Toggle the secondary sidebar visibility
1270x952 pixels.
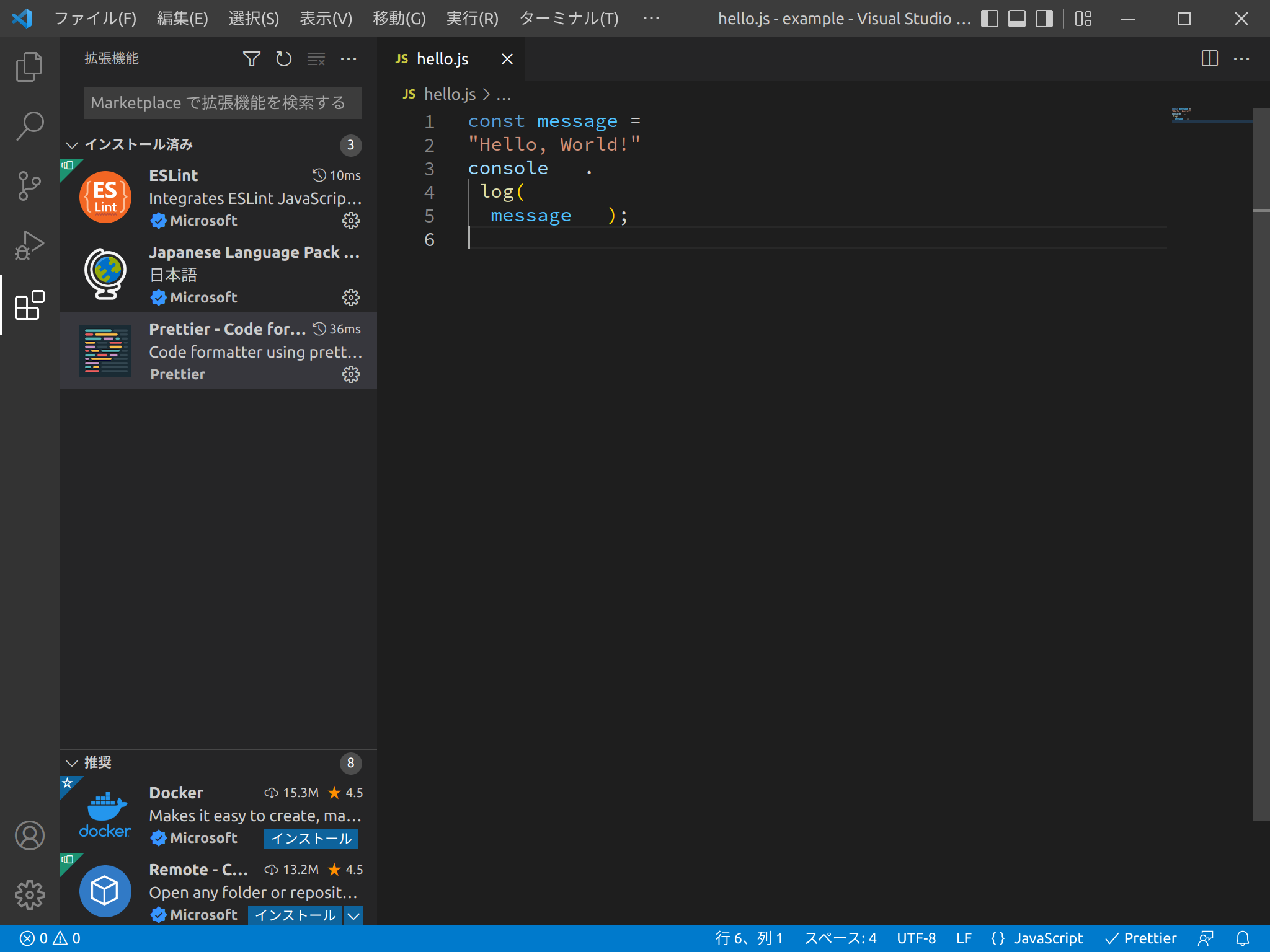1044,19
